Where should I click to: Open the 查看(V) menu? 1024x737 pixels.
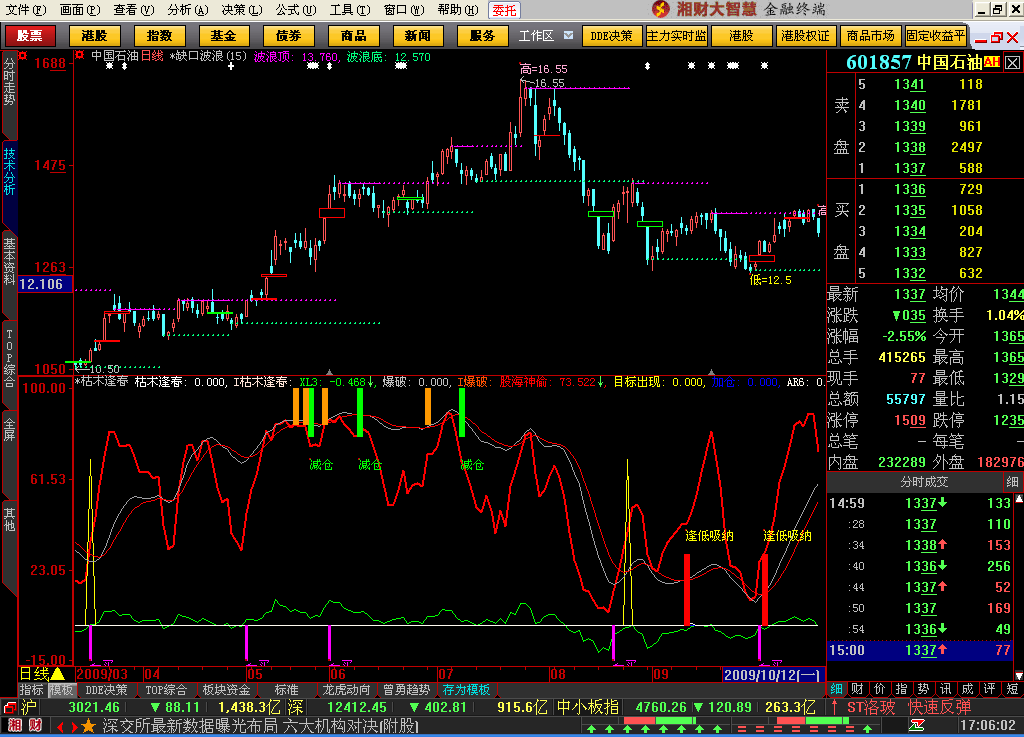pos(133,10)
